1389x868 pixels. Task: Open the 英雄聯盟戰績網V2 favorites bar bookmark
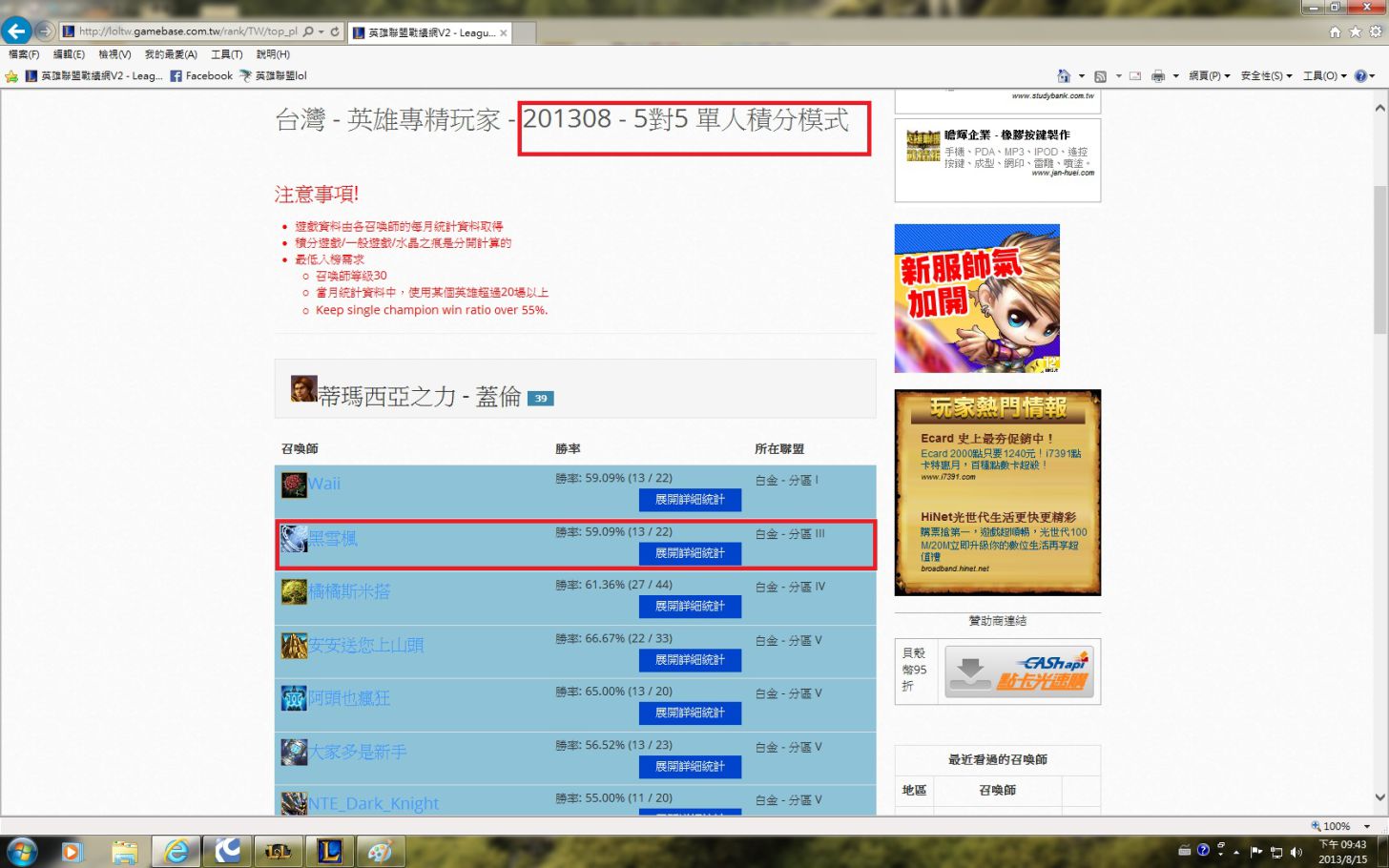point(93,76)
